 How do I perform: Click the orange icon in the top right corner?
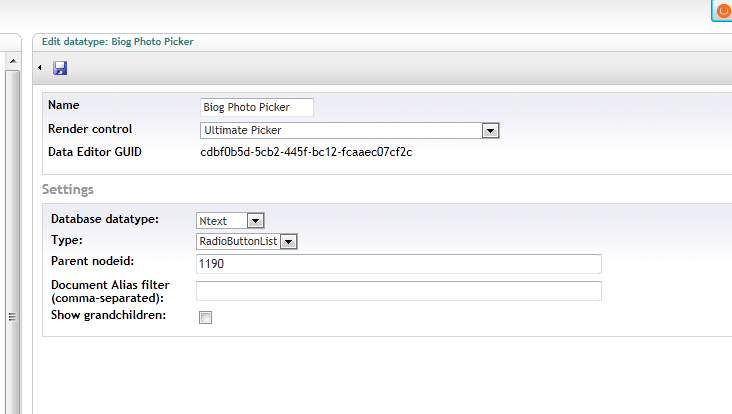[722, 10]
